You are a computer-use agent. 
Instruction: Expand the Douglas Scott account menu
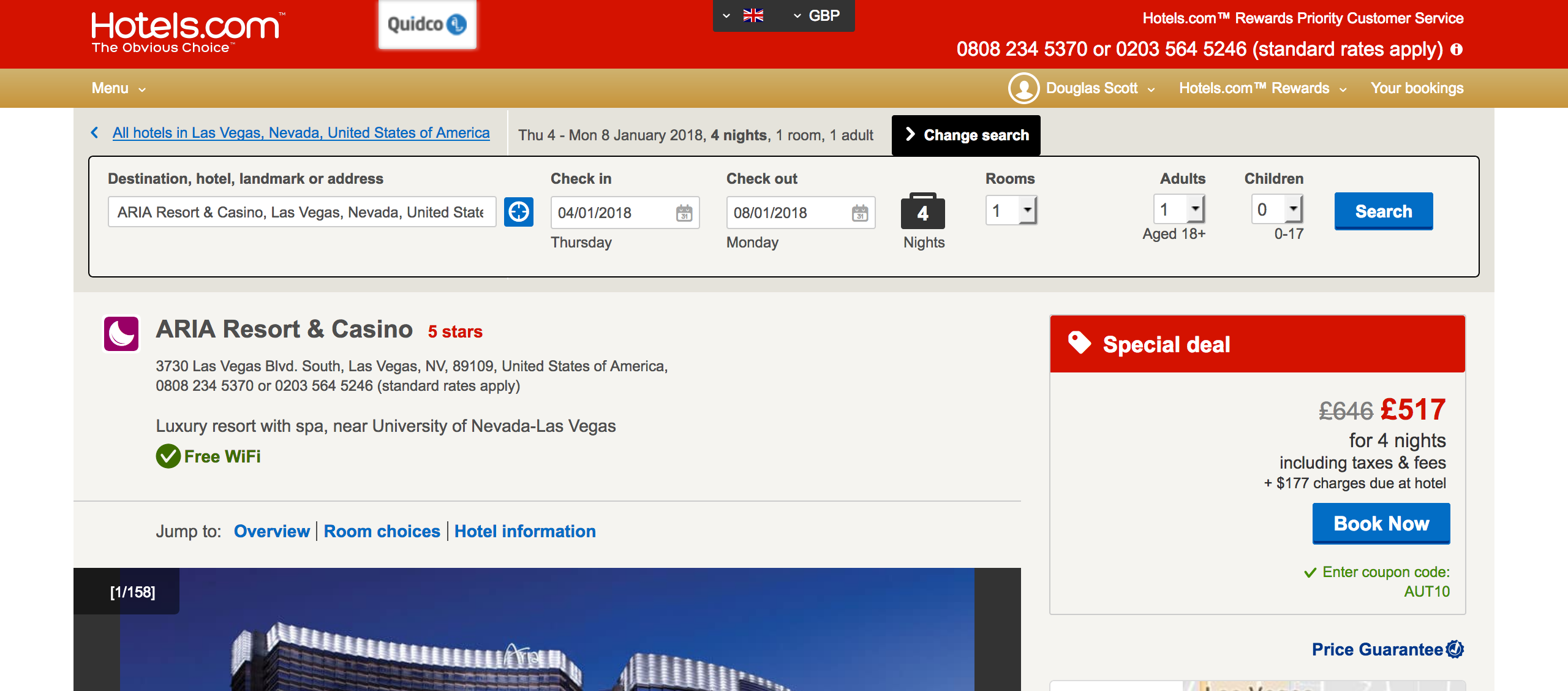(1100, 88)
